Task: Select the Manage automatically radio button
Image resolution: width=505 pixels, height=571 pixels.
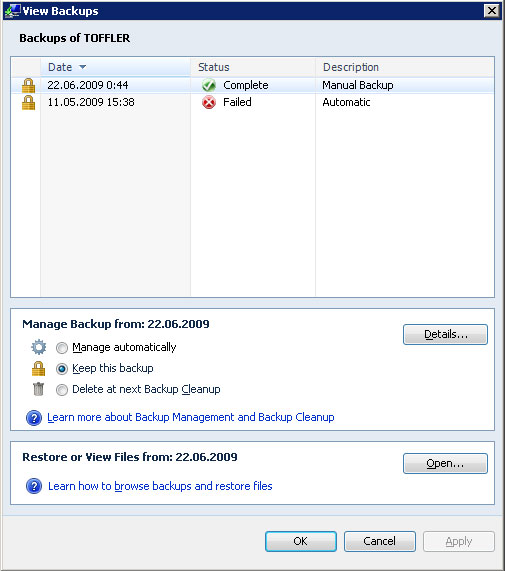Action: pos(62,348)
